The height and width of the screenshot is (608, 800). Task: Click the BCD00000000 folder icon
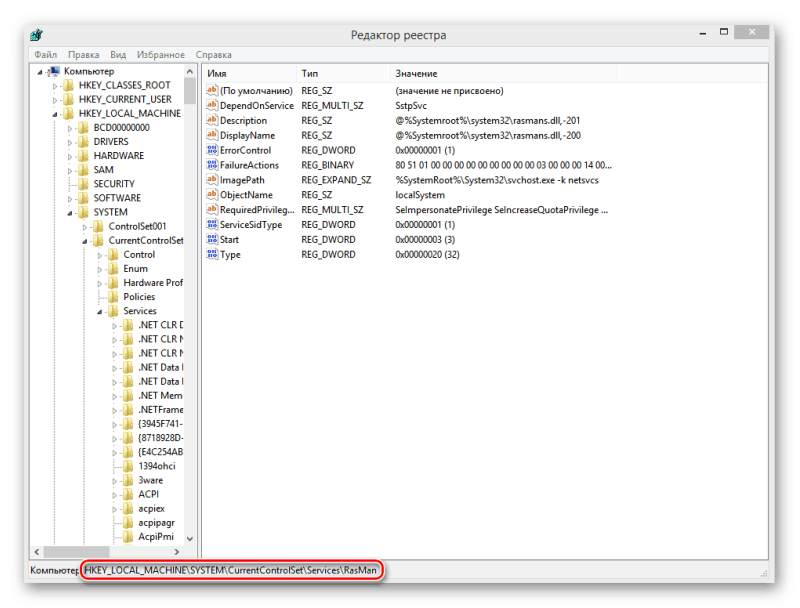click(83, 128)
